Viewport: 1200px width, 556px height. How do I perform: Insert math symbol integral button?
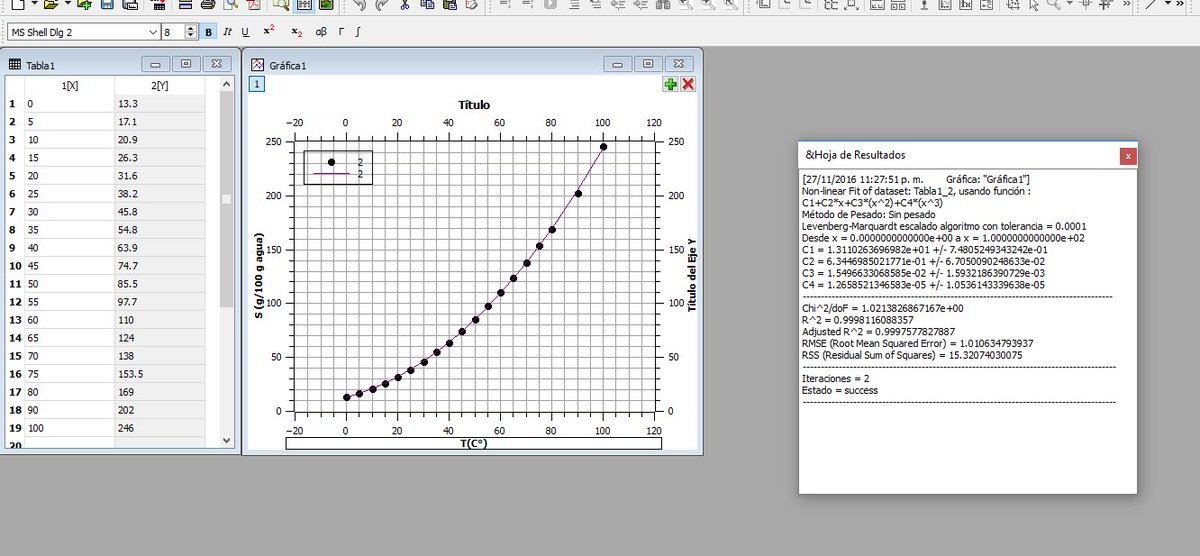coord(358,32)
